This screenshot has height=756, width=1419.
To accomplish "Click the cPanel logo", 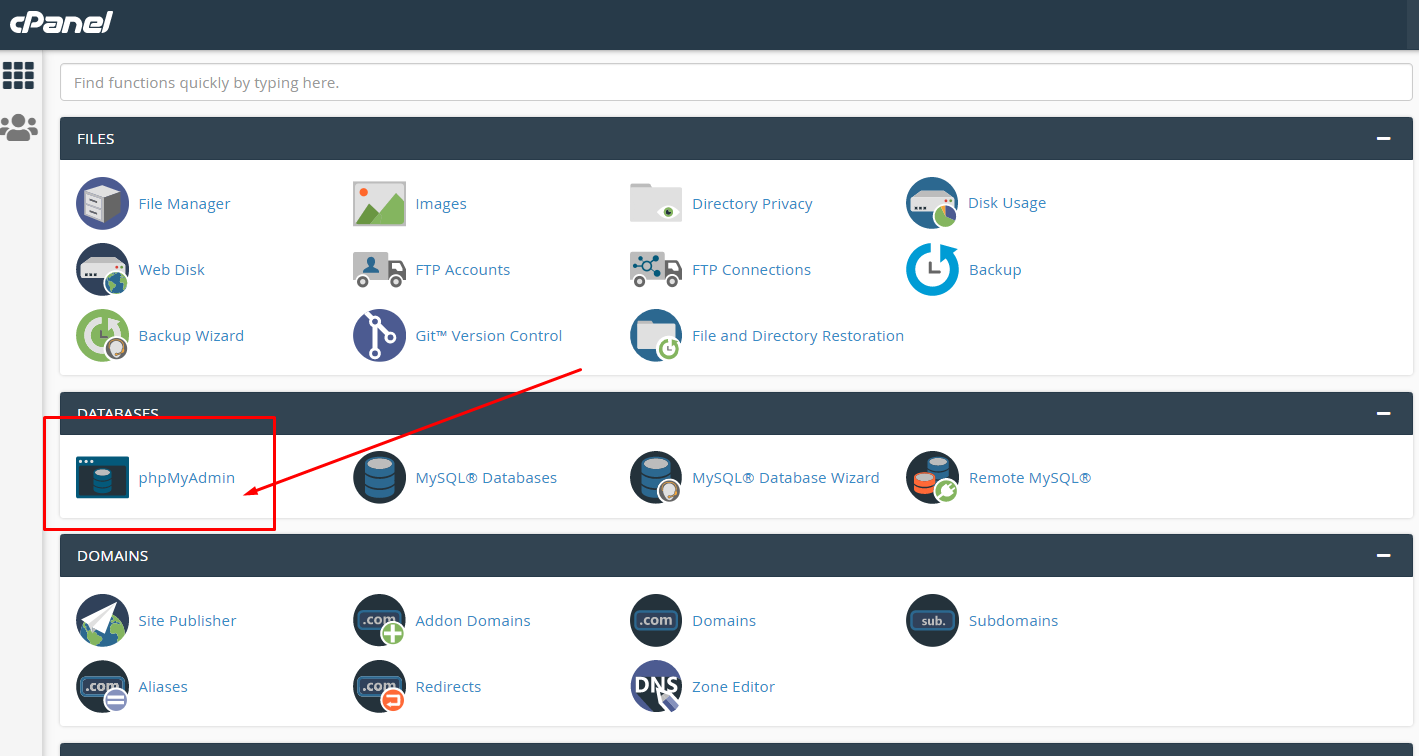I will coord(61,22).
